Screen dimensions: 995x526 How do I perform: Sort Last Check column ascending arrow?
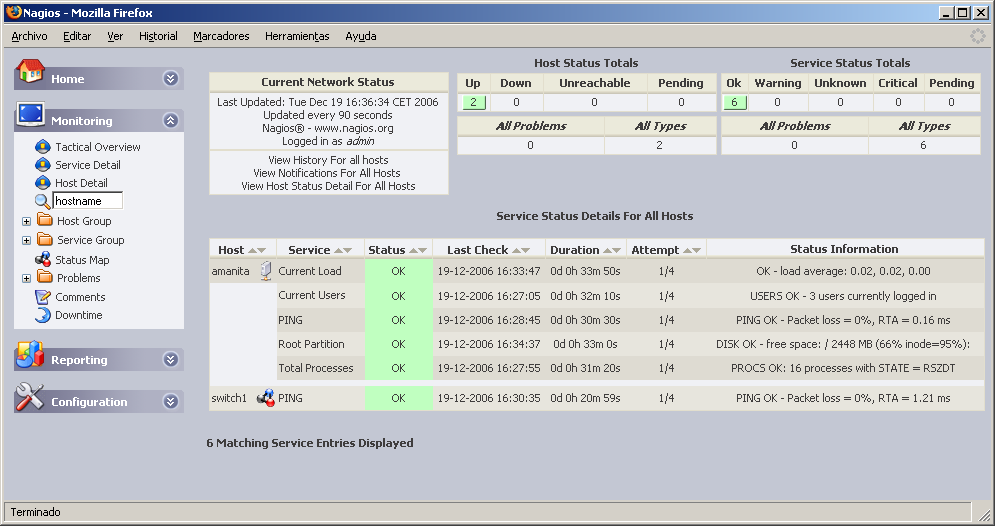click(517, 251)
